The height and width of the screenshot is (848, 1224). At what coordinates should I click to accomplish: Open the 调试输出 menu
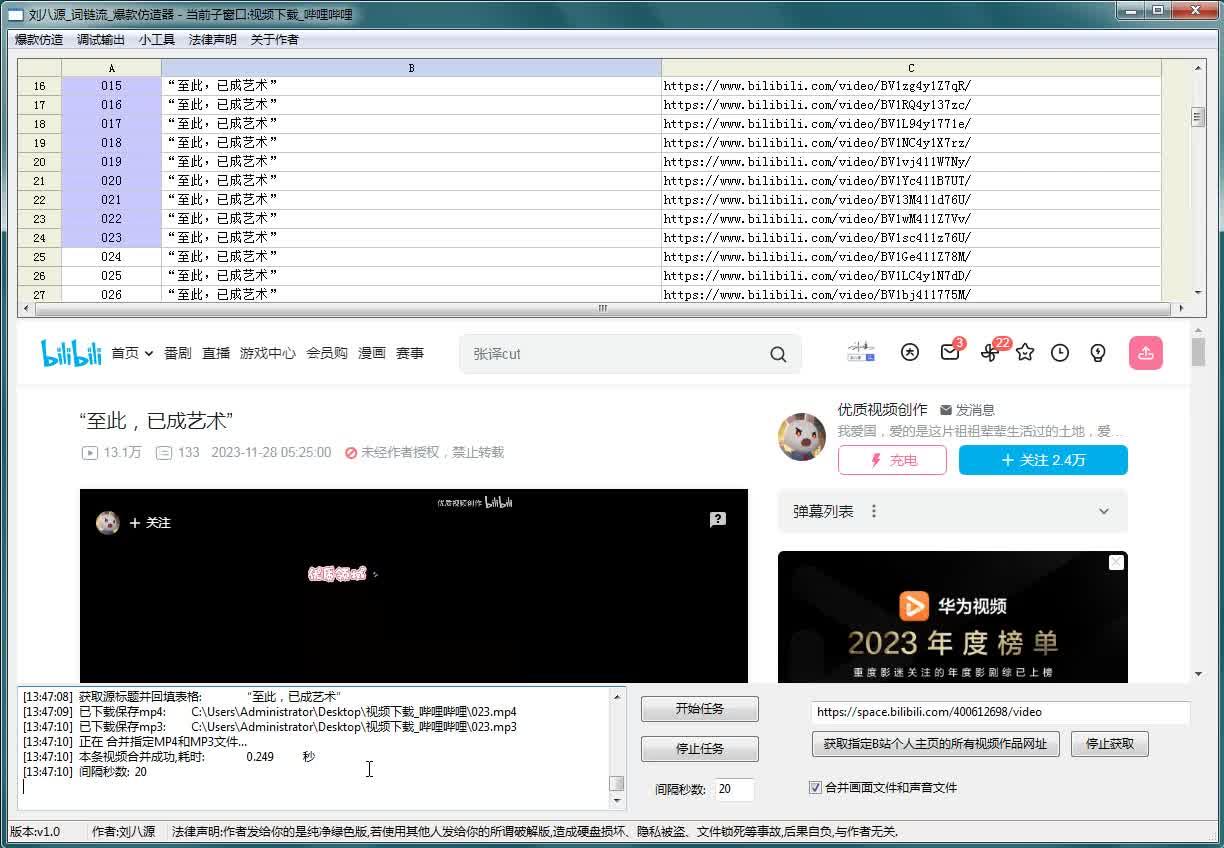tap(101, 40)
